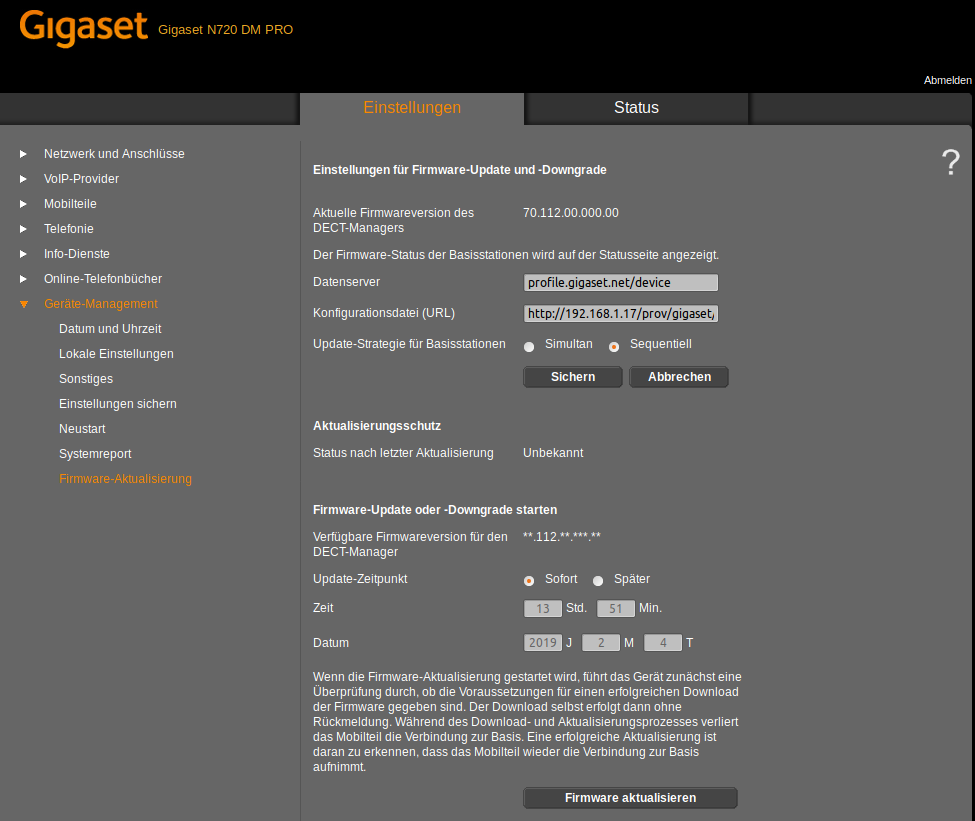Expand the VoIP-Provider menu arrow
Screen dimensions: 975x821
coord(24,179)
